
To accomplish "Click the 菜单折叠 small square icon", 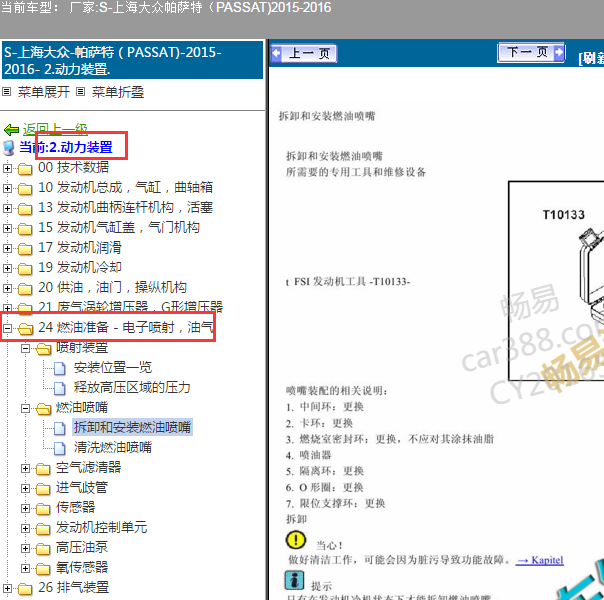I will point(80,92).
